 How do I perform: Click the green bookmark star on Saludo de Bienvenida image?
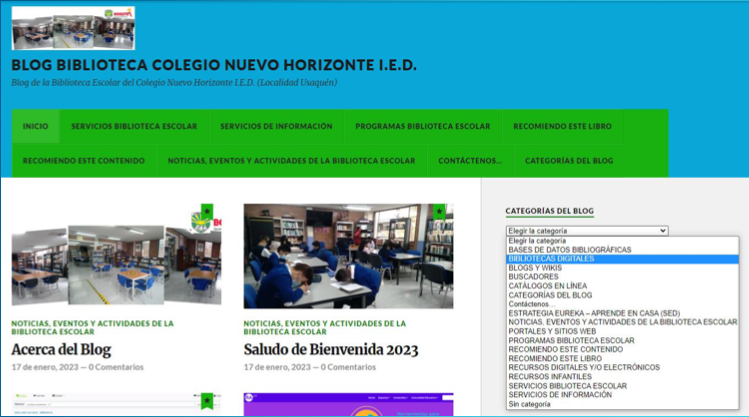[x=439, y=212]
